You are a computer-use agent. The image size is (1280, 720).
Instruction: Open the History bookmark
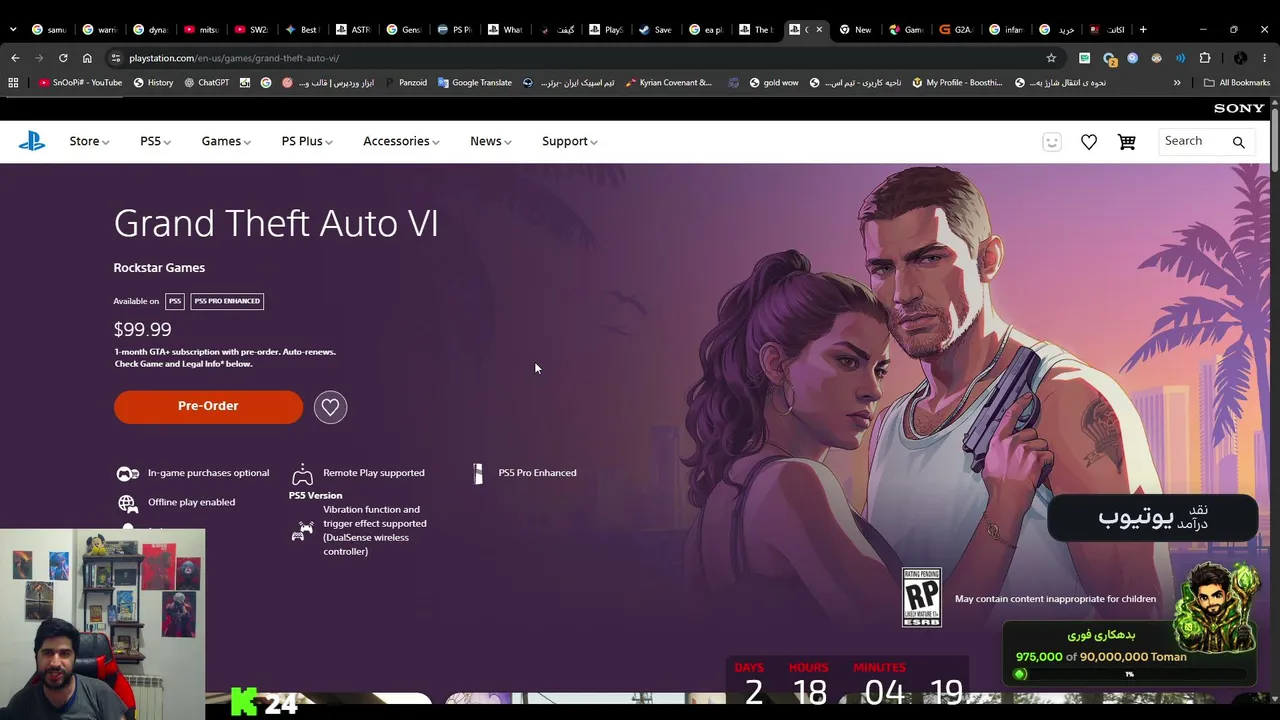(153, 83)
